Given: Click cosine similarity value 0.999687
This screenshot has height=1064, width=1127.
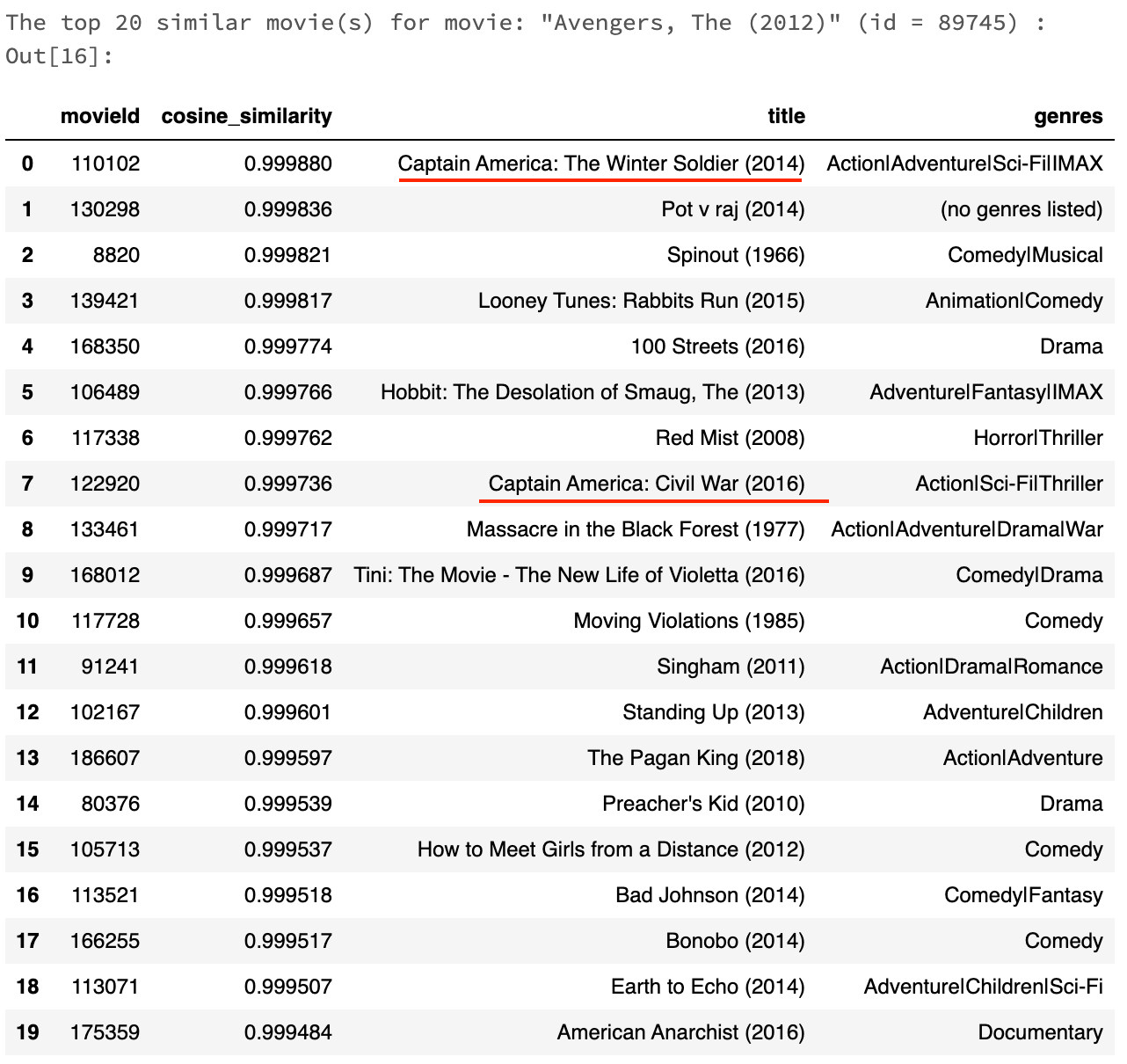Looking at the screenshot, I should [x=288, y=575].
